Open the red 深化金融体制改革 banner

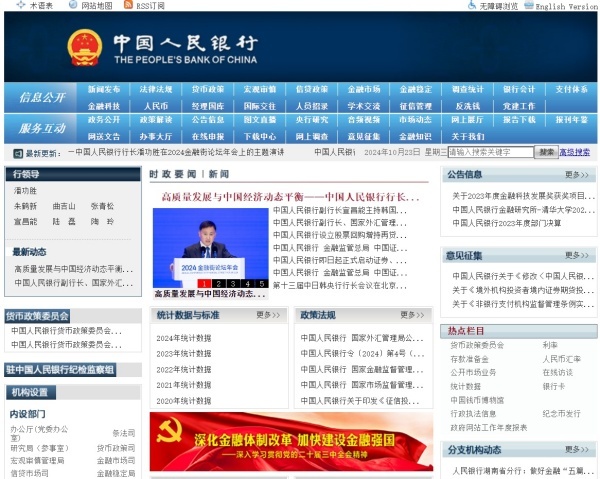point(291,442)
